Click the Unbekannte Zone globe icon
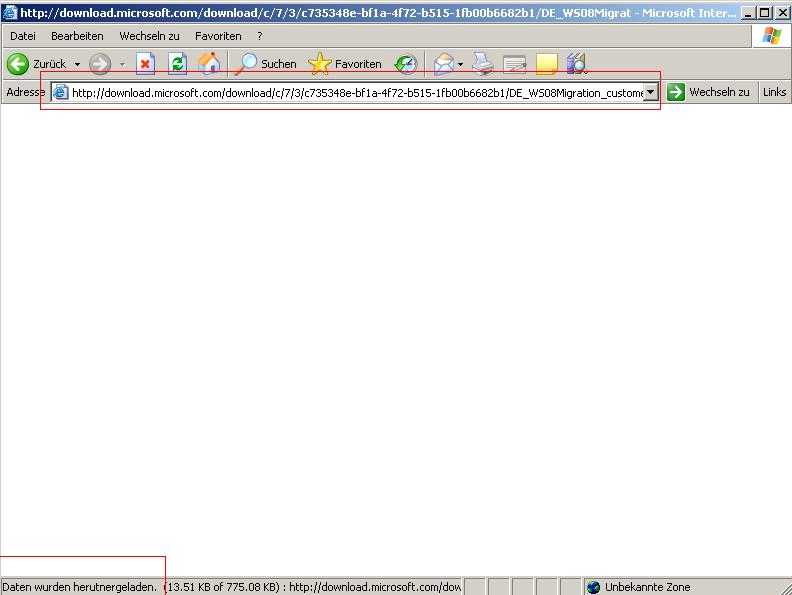This screenshot has height=595, width=792. pos(593,587)
